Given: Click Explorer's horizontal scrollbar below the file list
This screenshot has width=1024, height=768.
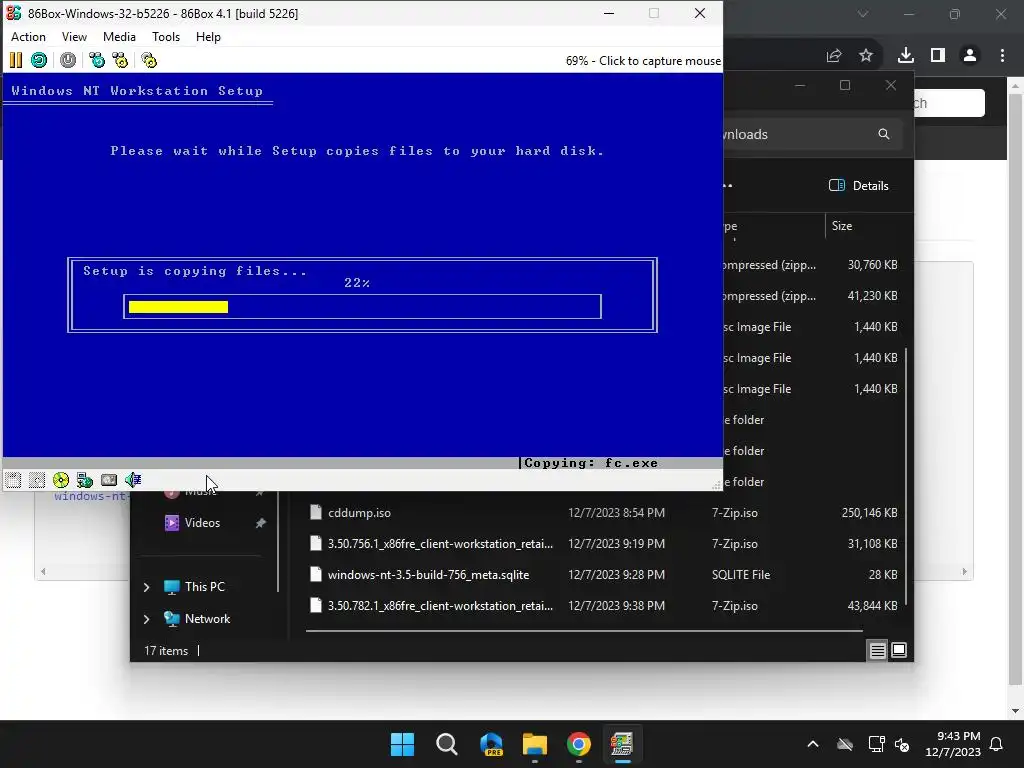Looking at the screenshot, I should tap(584, 631).
